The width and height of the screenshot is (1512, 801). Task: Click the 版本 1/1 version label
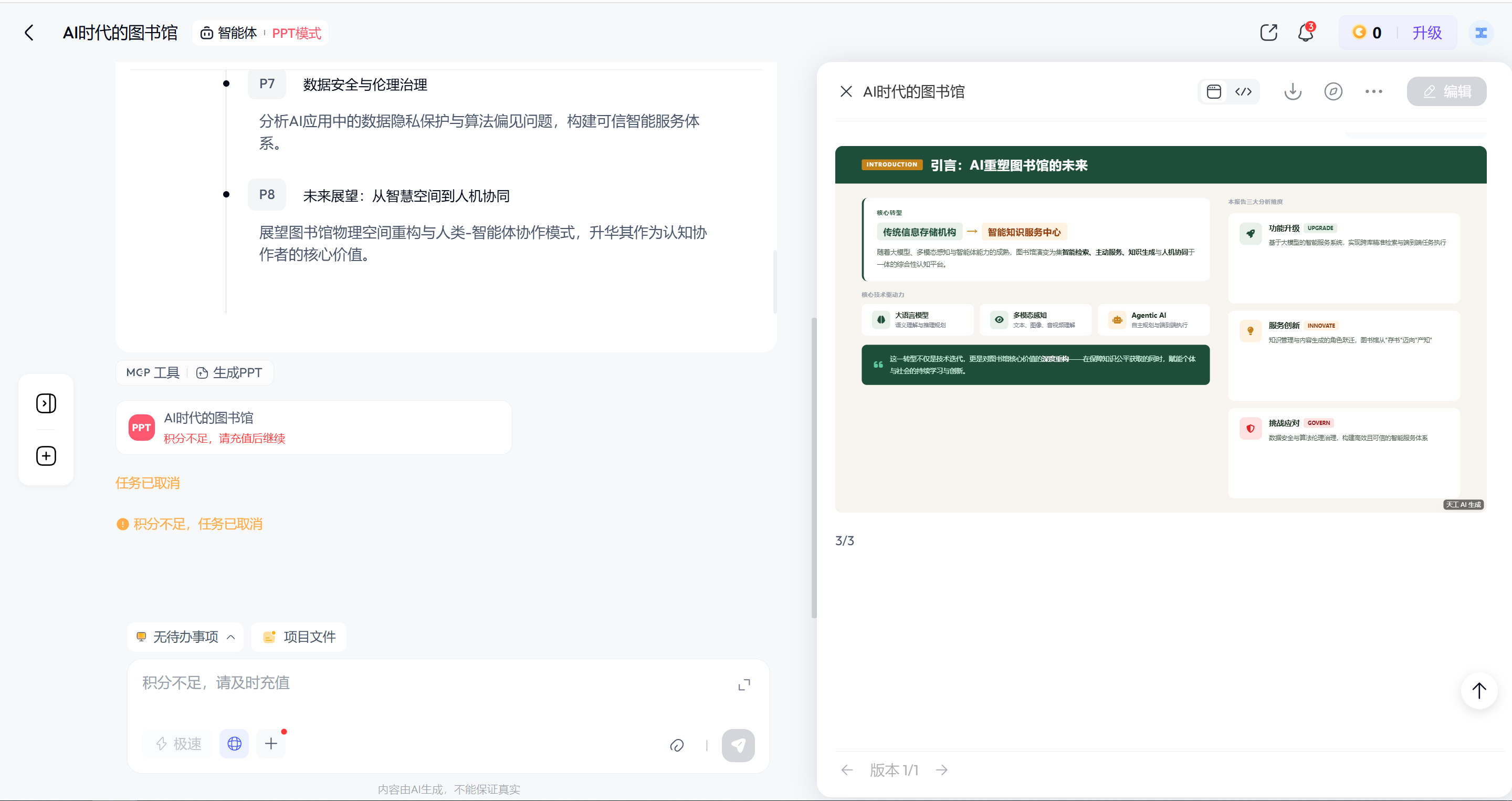(894, 770)
